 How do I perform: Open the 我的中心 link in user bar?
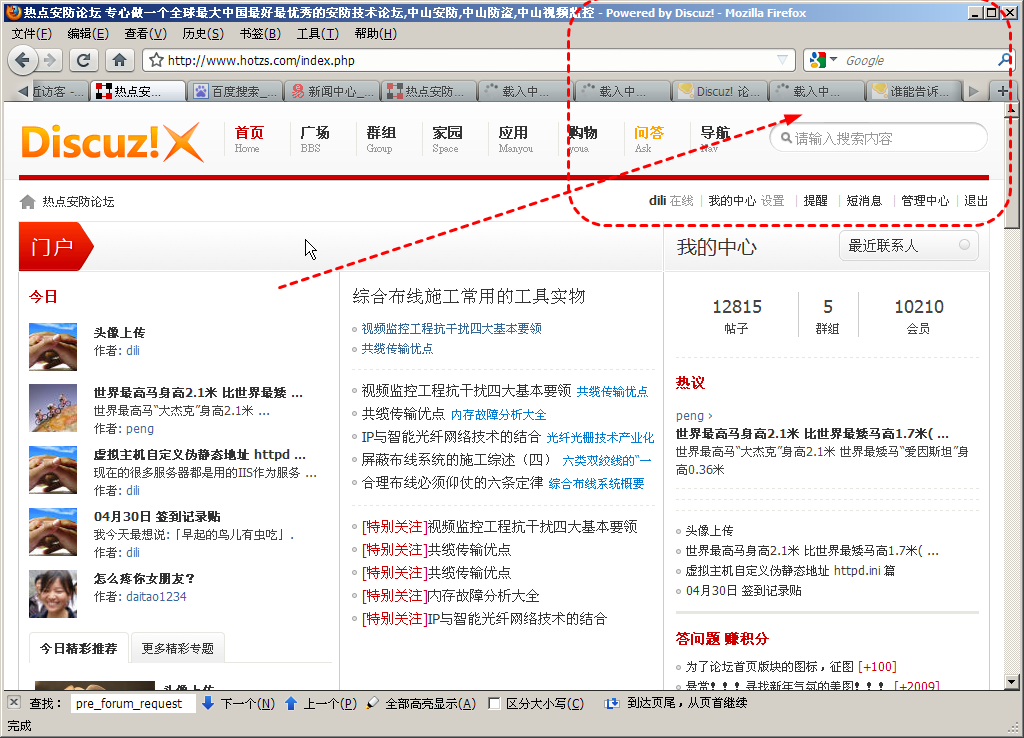pos(731,201)
